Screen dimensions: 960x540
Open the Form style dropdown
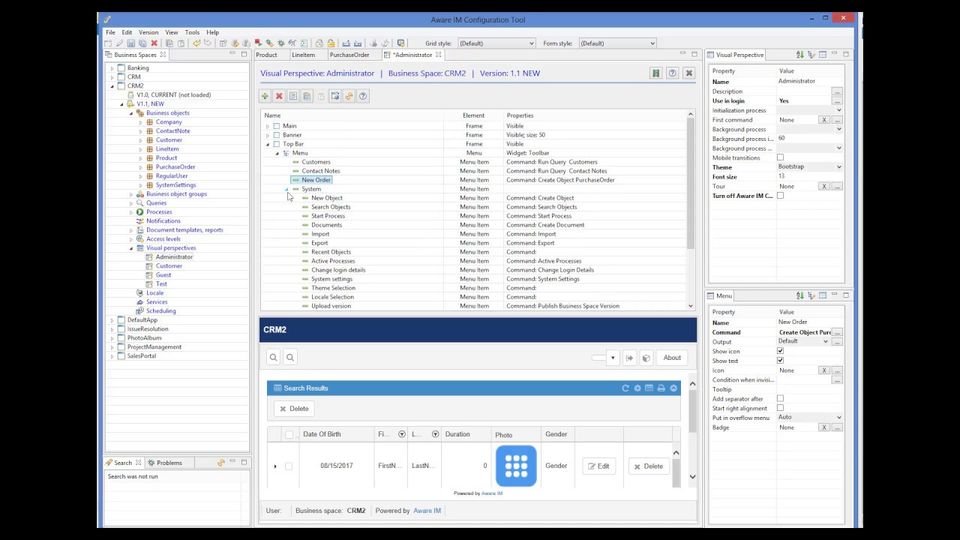pos(617,43)
